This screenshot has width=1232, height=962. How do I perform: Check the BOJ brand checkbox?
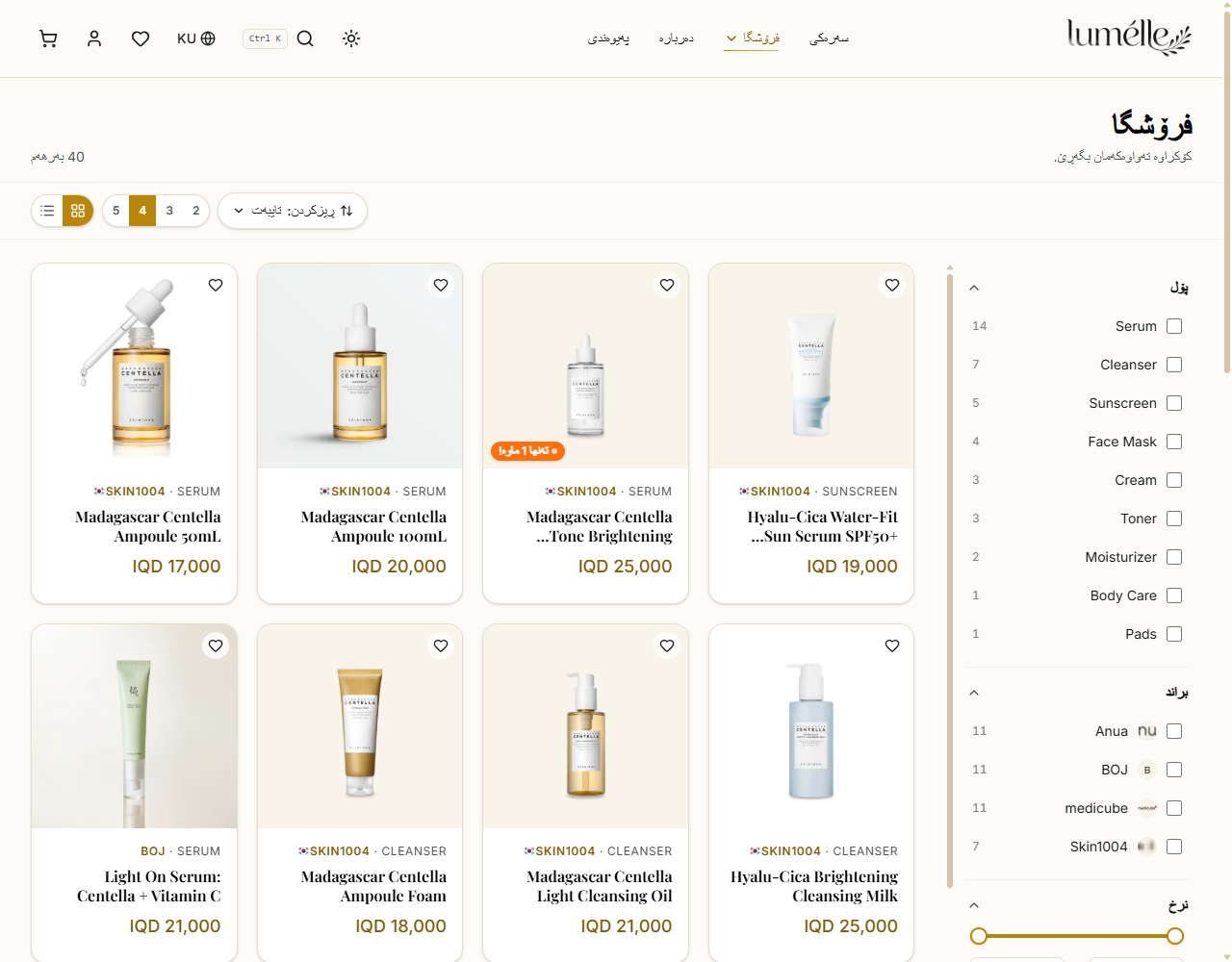click(x=1174, y=770)
